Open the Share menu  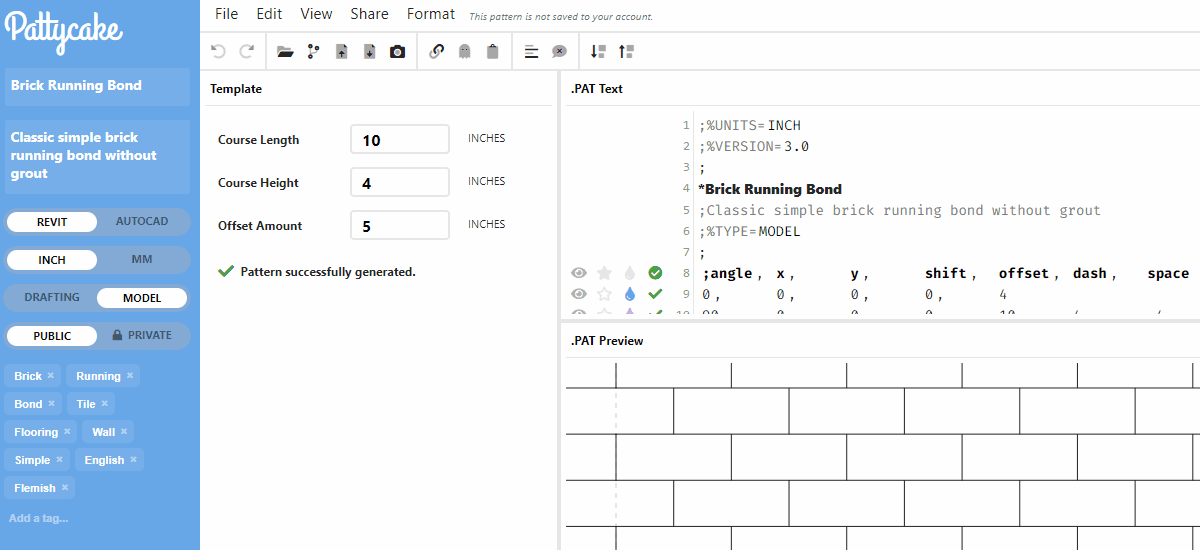pyautogui.click(x=369, y=14)
